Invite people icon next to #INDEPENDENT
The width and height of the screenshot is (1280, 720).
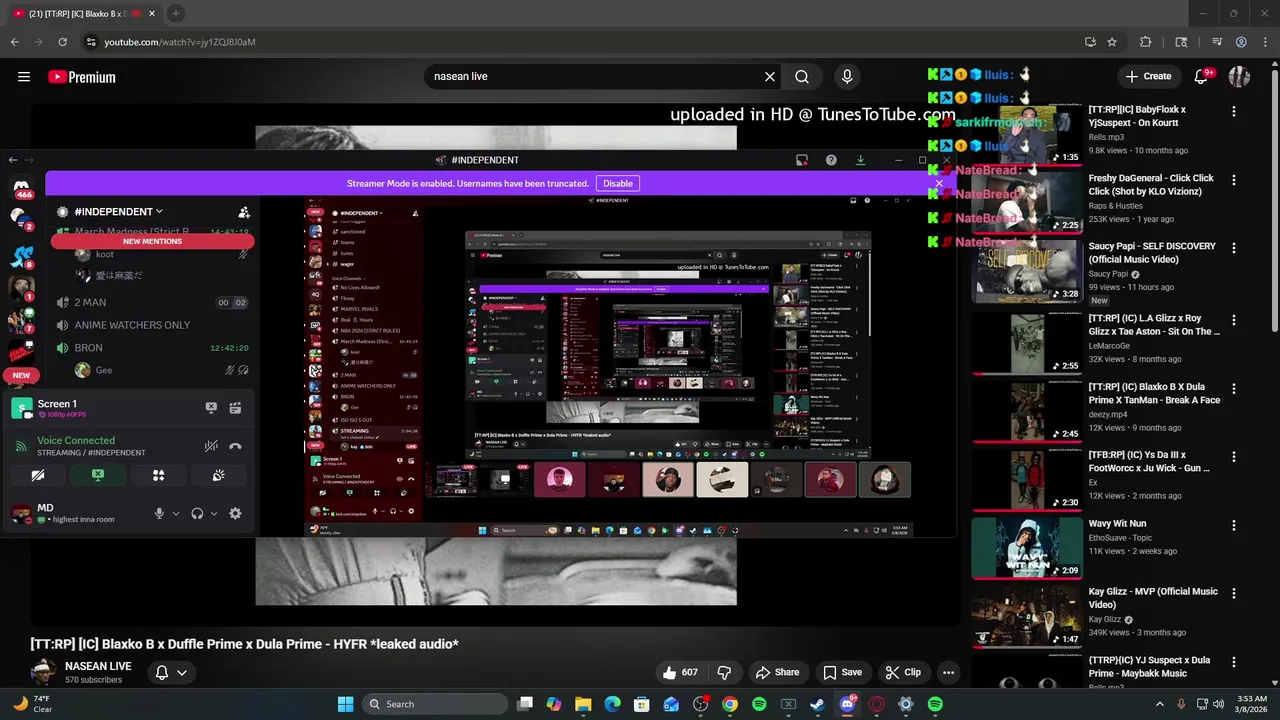pyautogui.click(x=244, y=212)
